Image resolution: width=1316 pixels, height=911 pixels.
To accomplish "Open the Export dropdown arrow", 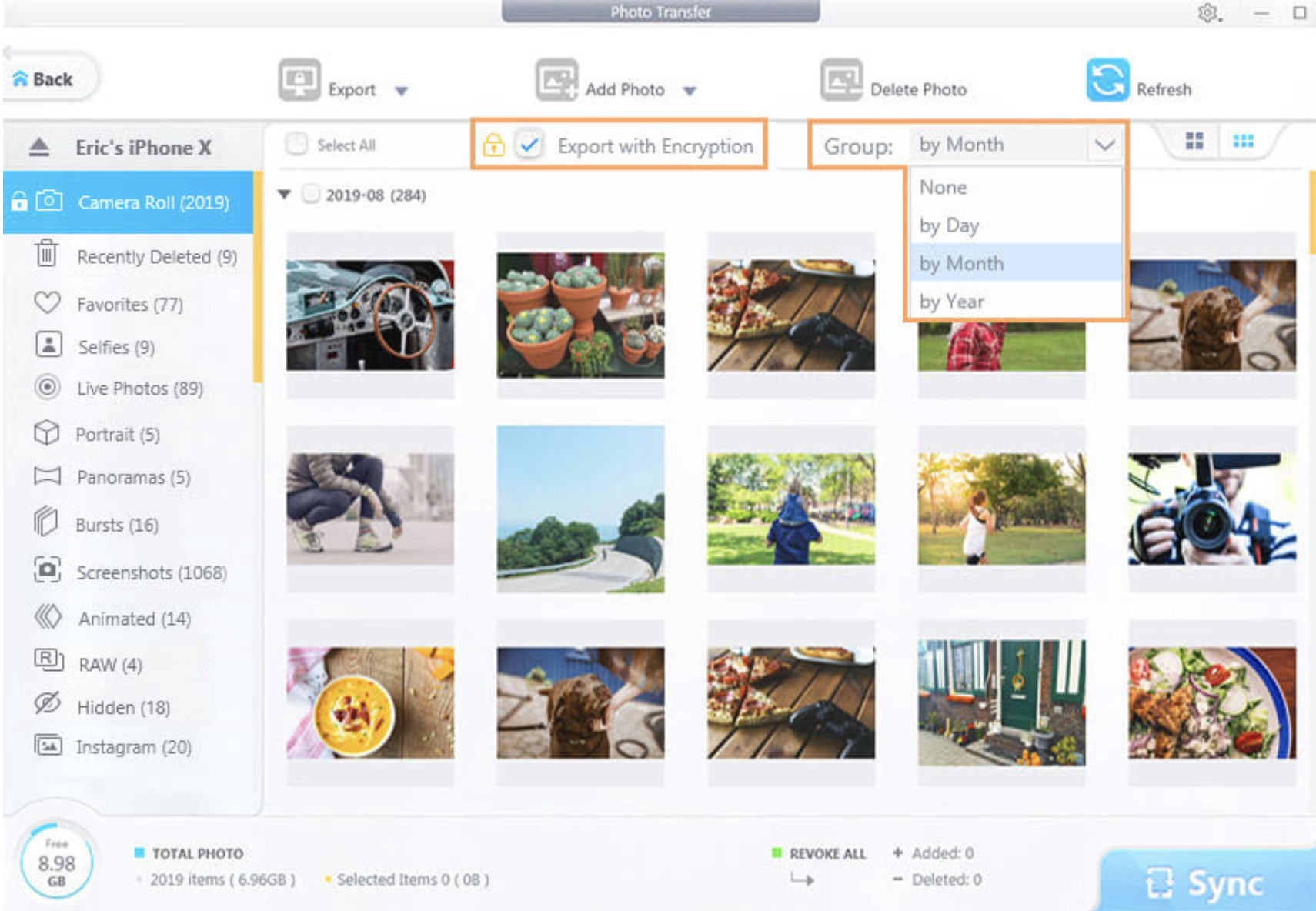I will pos(401,91).
